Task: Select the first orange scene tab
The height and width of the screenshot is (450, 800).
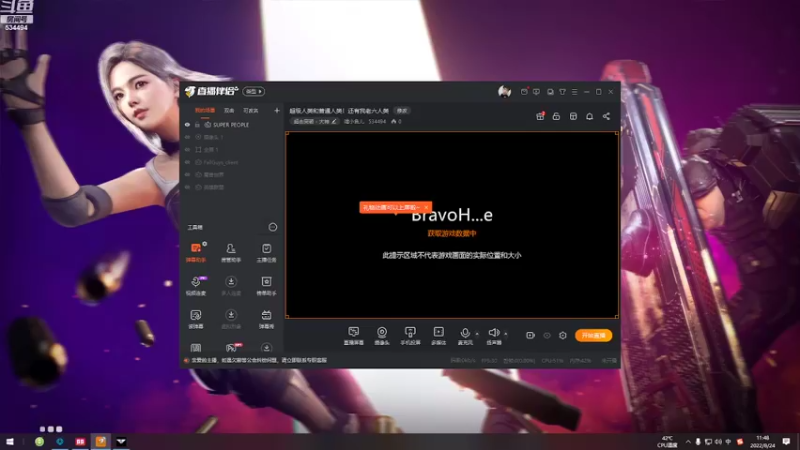Action: click(x=205, y=111)
